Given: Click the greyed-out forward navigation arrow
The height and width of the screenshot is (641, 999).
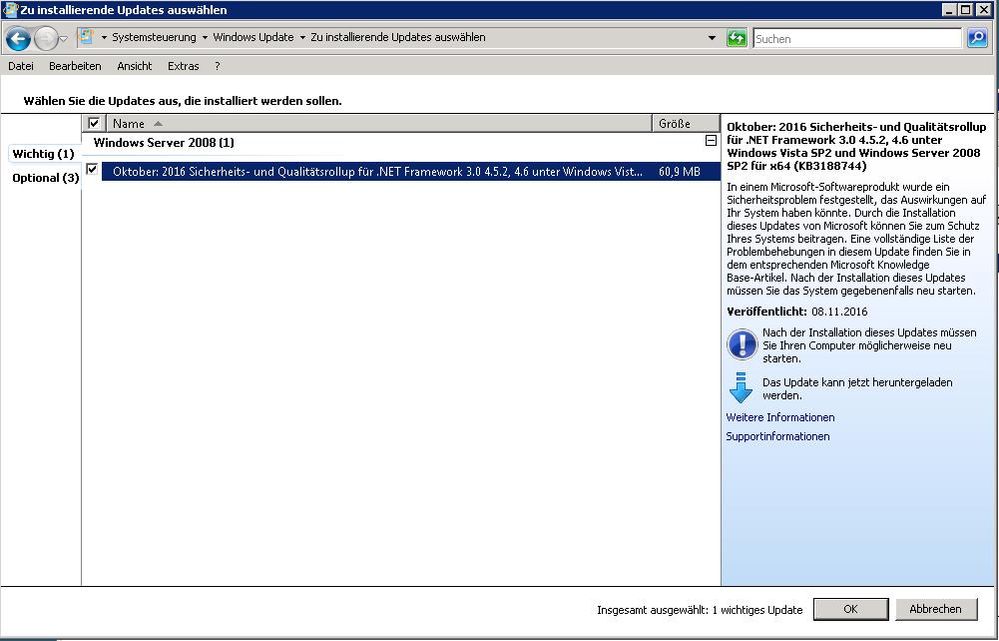Looking at the screenshot, I should 45,39.
